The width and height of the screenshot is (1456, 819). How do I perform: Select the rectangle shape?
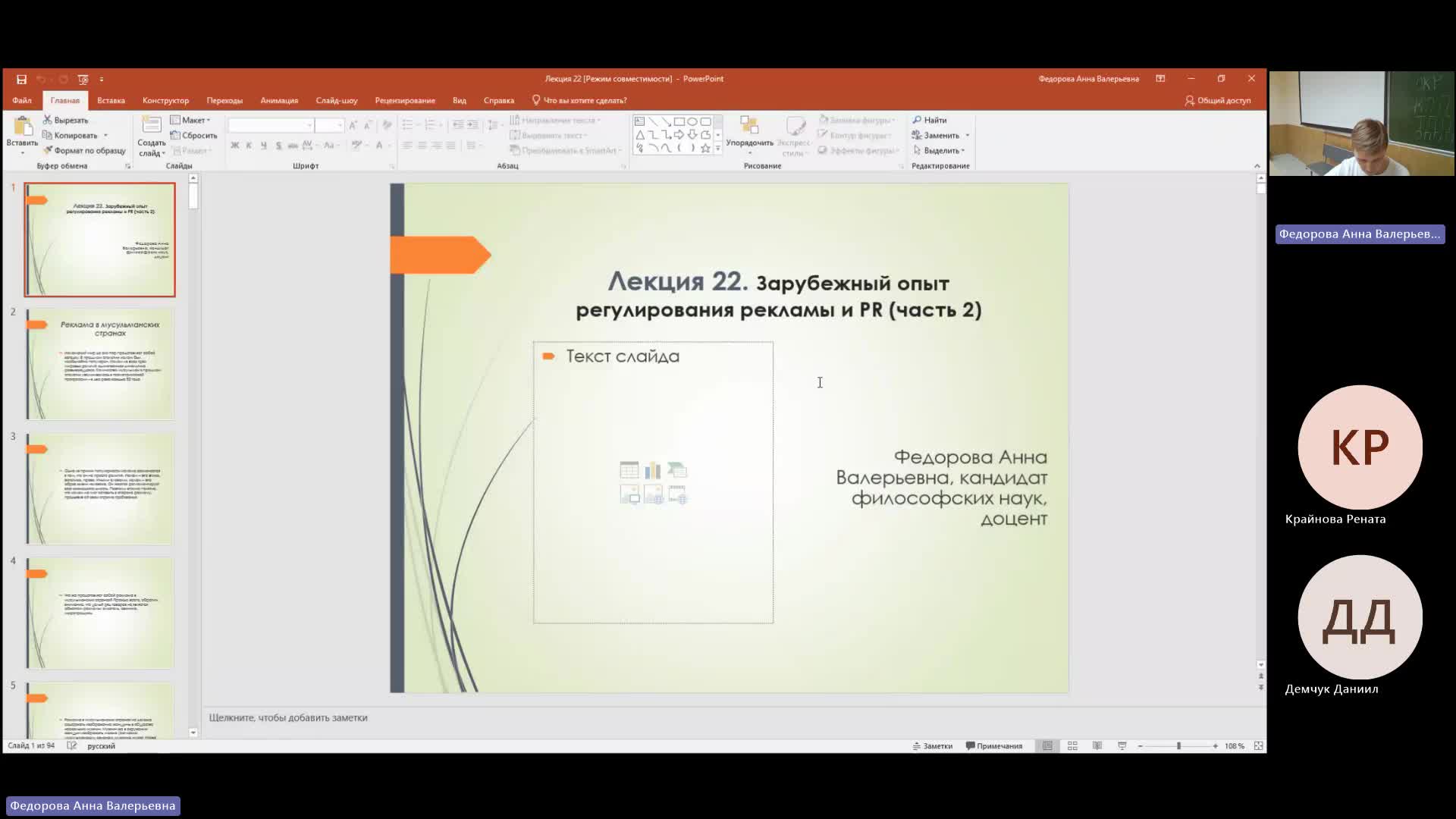[x=679, y=121]
